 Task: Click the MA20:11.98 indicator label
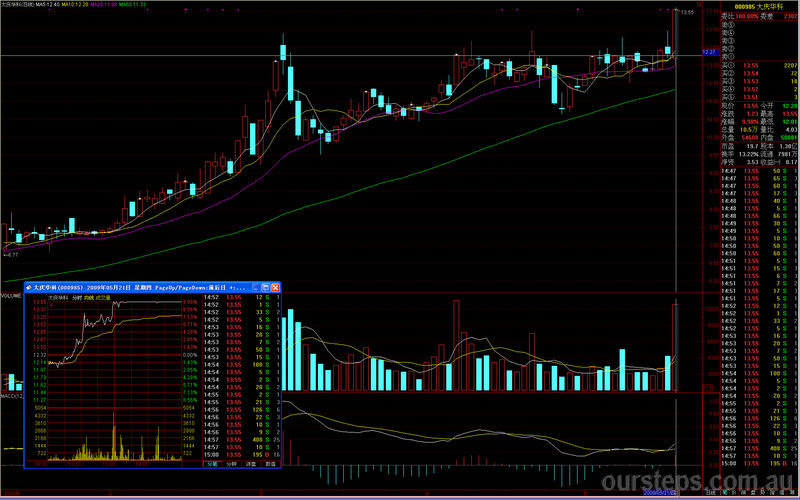pyautogui.click(x=104, y=4)
